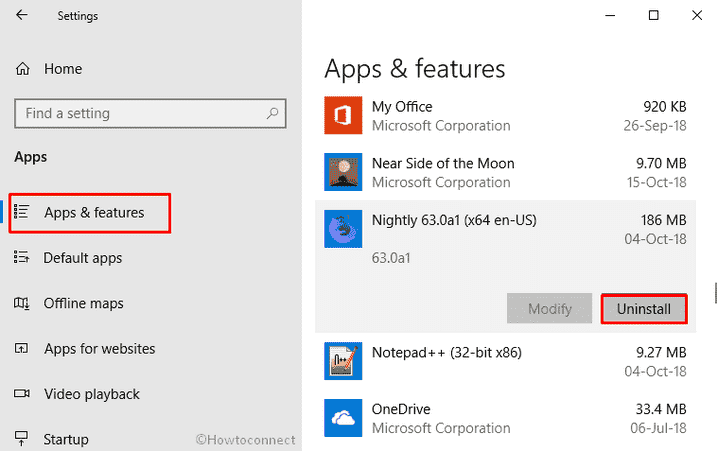Image resolution: width=717 pixels, height=451 pixels.
Task: Select the OneDrive cloud icon
Action: tap(343, 418)
